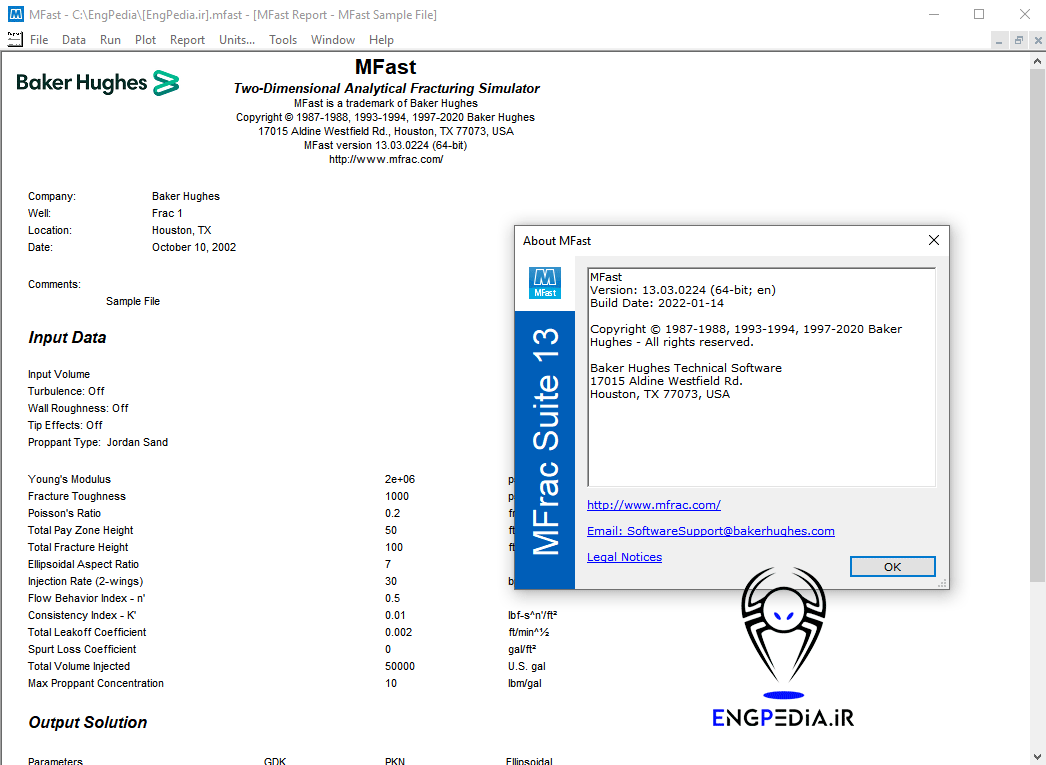Screen dimensions: 1046x765
Task: Click the Poisson's Ratio value 0.2
Action: [x=392, y=513]
